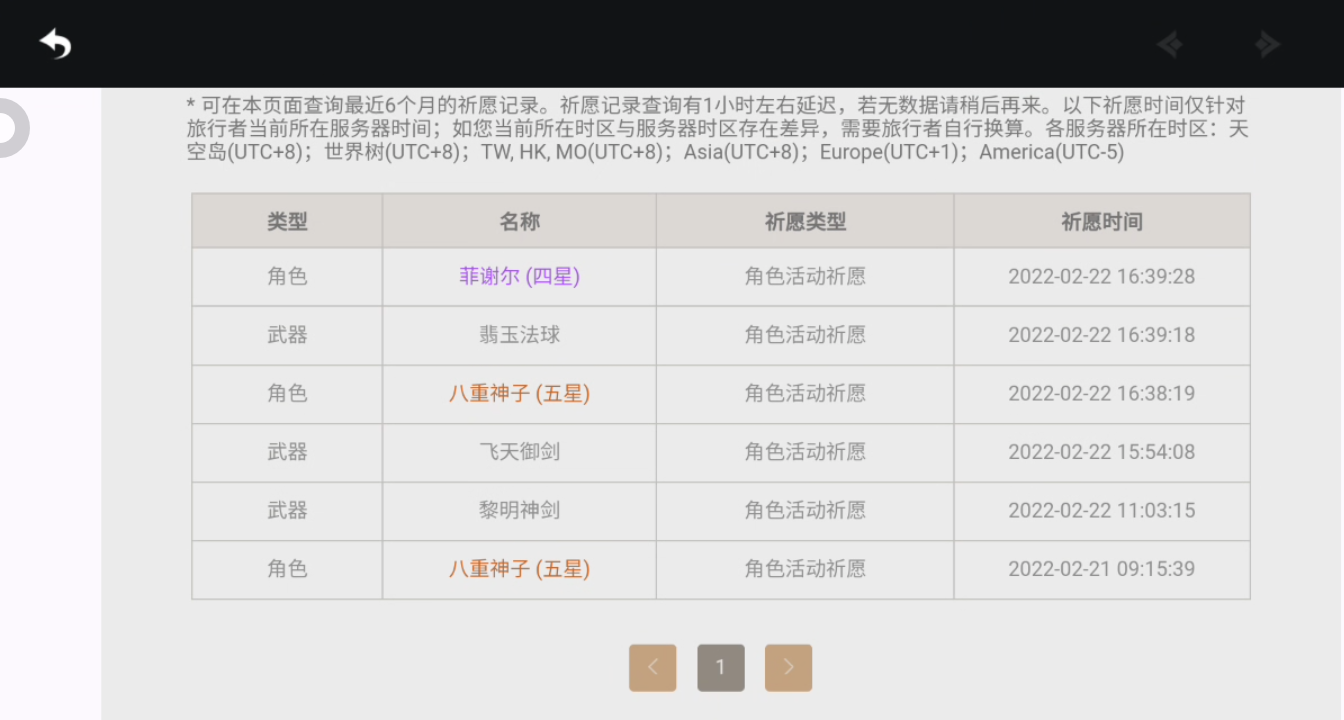Click the left faded star icon

1170,44
